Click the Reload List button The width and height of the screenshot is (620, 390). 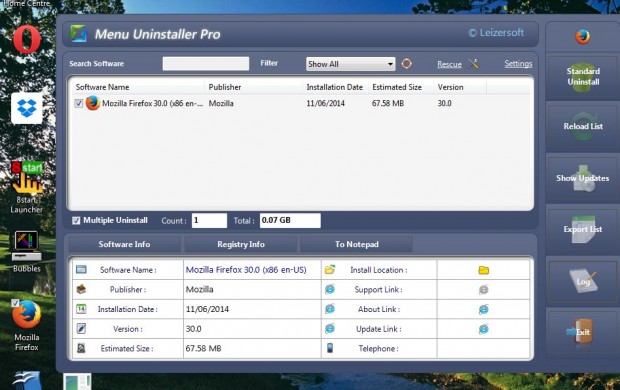coord(583,126)
